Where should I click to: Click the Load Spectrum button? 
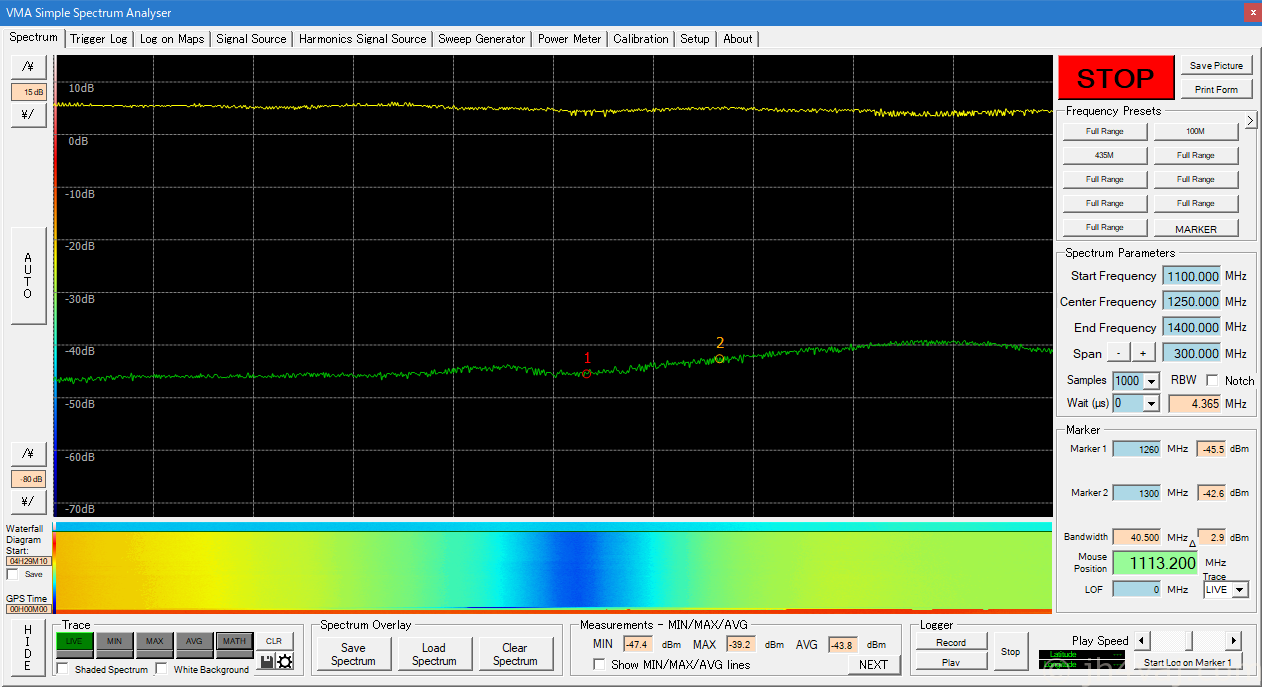click(x=434, y=654)
